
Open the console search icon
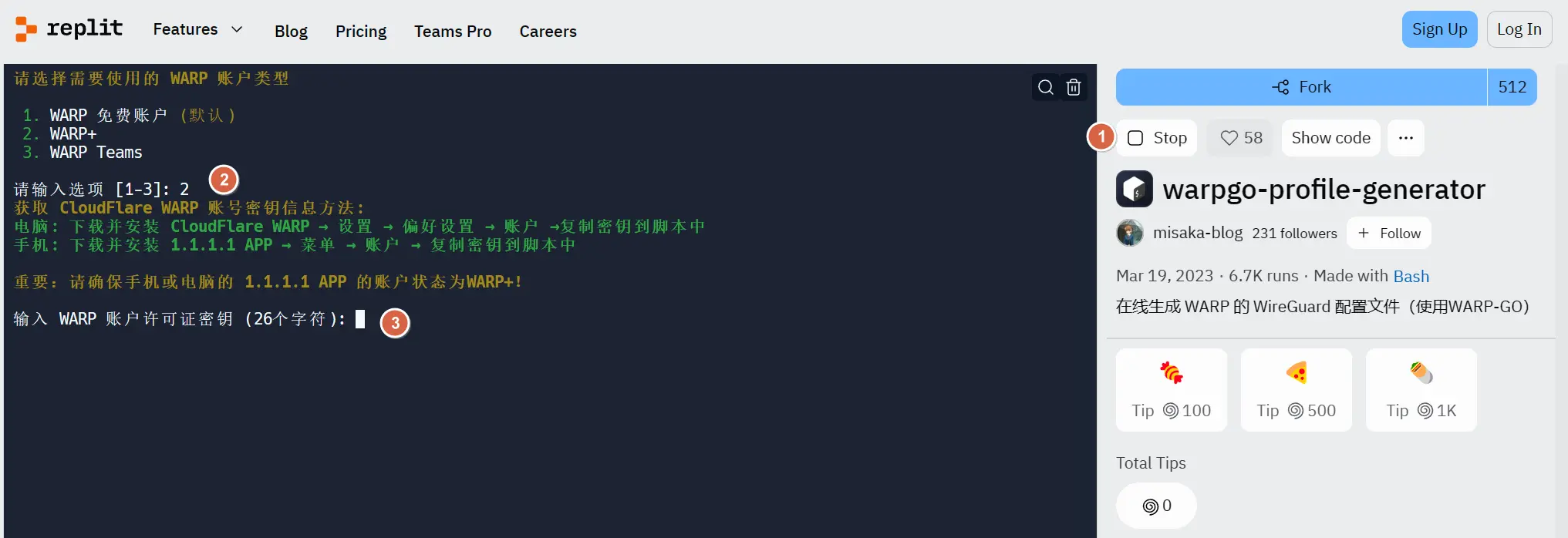pyautogui.click(x=1046, y=87)
